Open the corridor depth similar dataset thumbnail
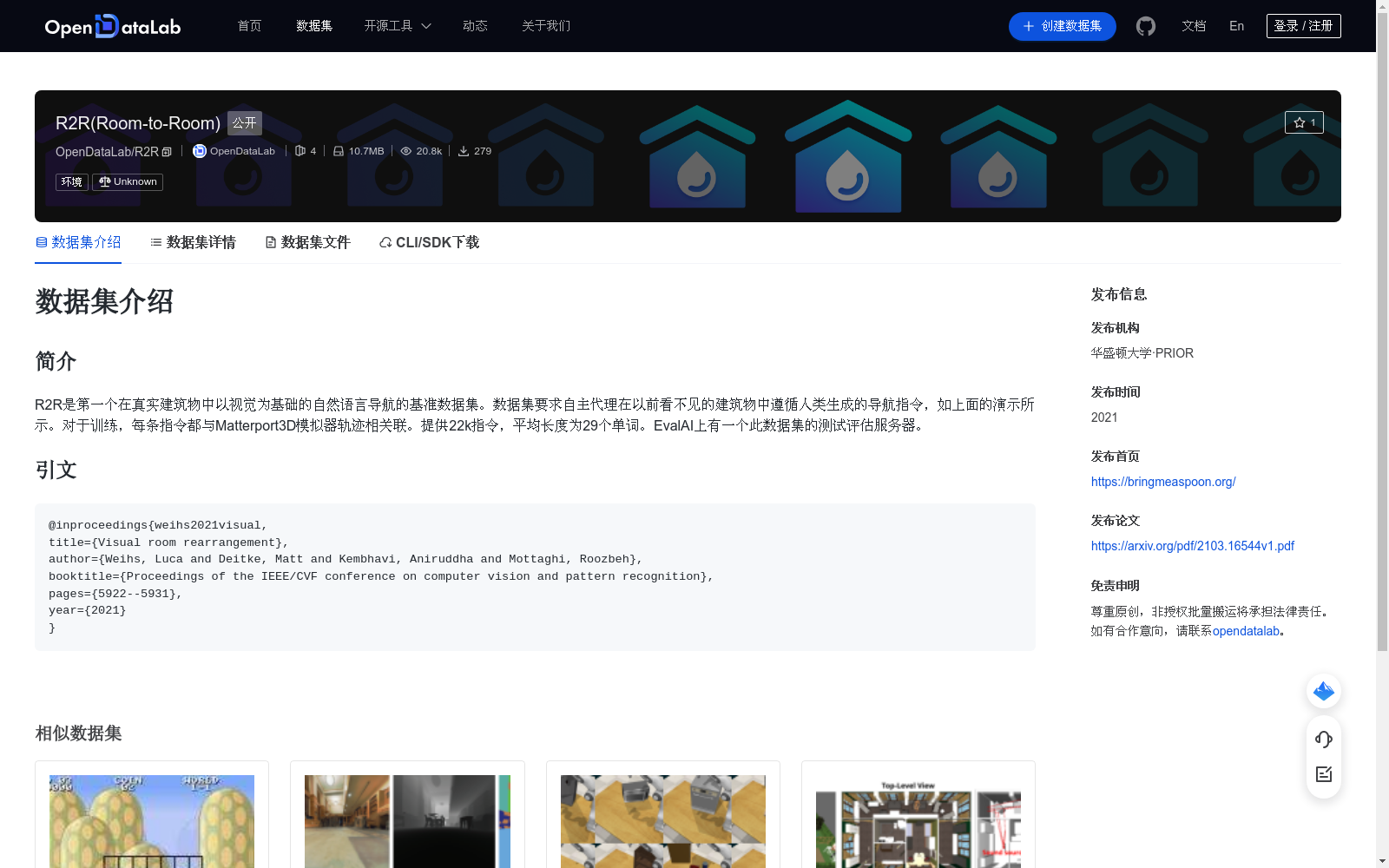The width and height of the screenshot is (1389, 868). (407, 821)
